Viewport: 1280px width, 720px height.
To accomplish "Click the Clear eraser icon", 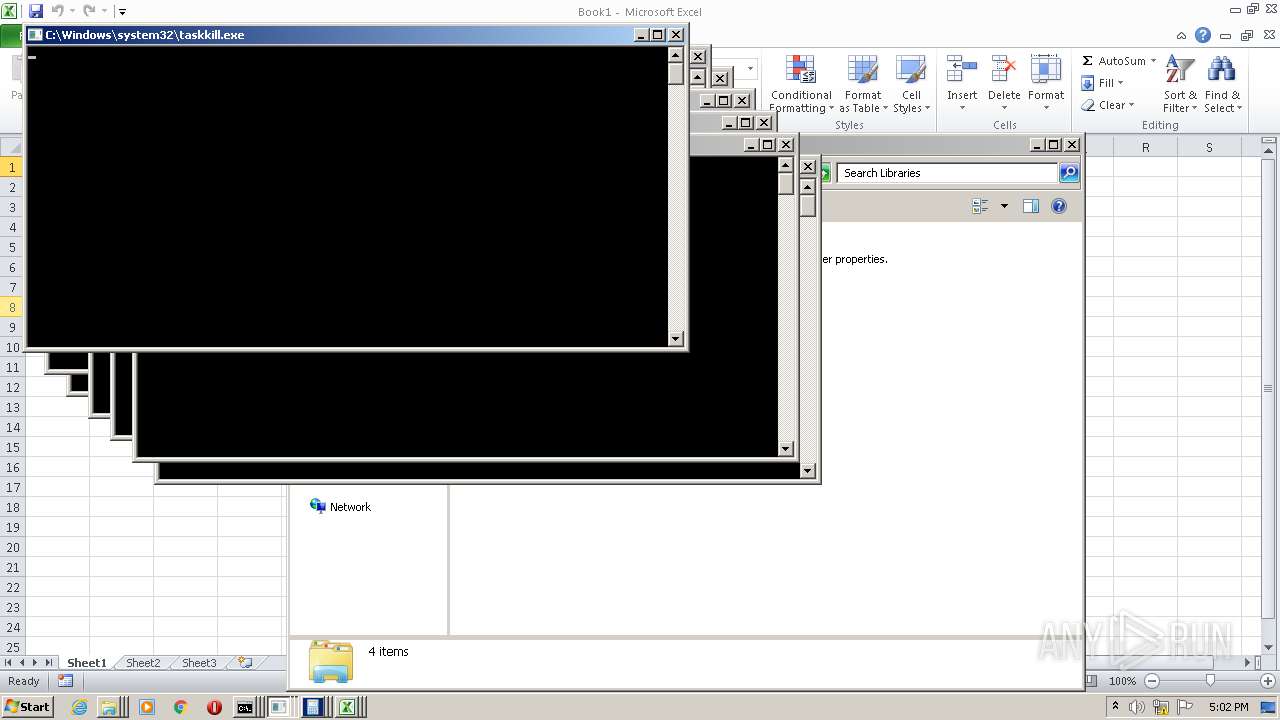I will [x=1088, y=105].
